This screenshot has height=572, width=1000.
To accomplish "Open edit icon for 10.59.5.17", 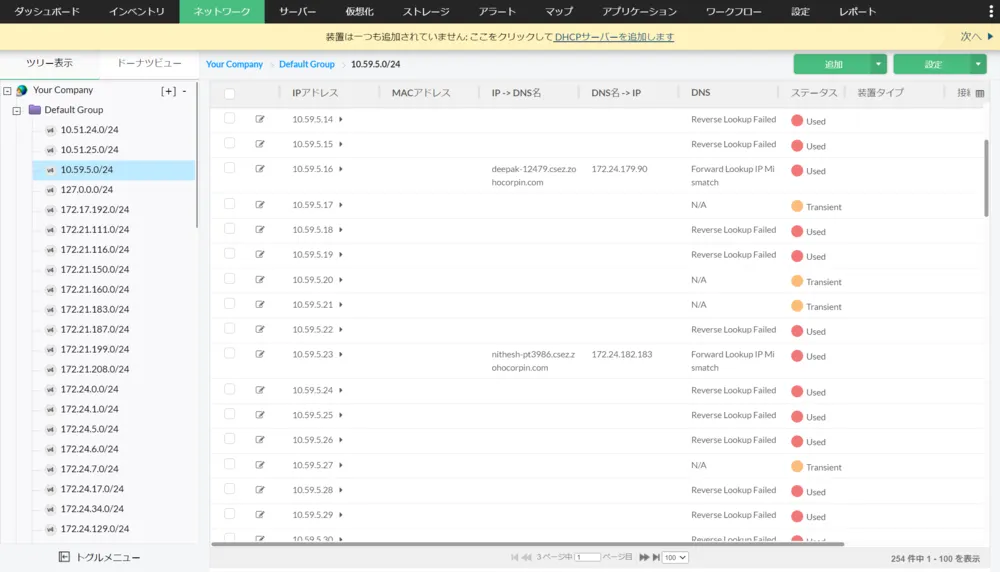I will click(x=260, y=204).
